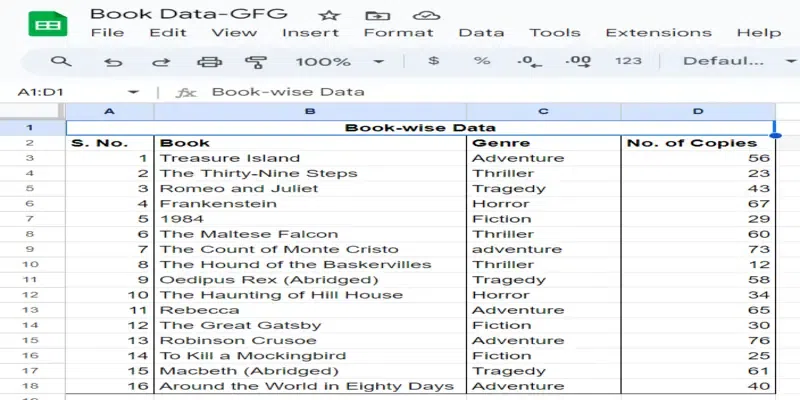This screenshot has width=800, height=400.
Task: Click the formula bar text Book-wise Data
Action: tap(288, 92)
